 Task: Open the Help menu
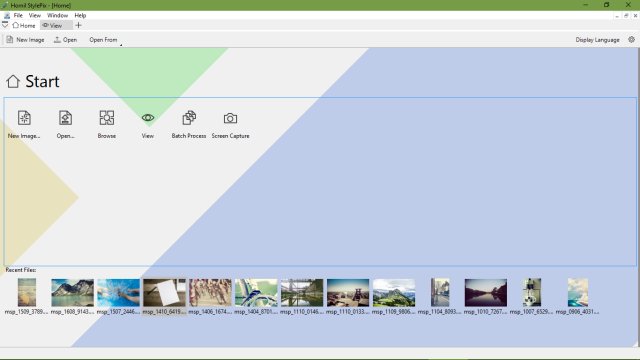pyautogui.click(x=80, y=15)
